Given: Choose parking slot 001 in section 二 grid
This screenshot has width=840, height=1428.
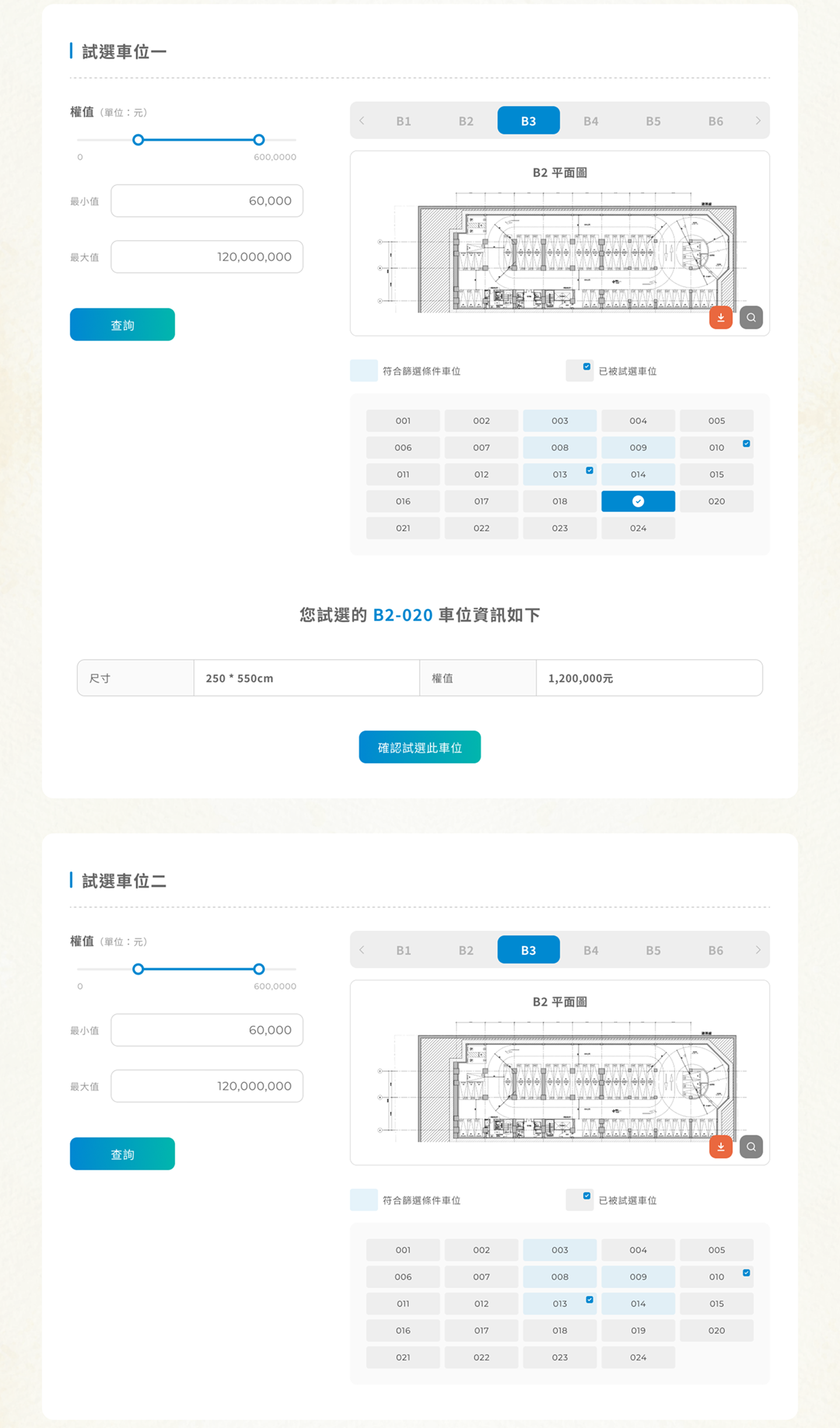Looking at the screenshot, I should [x=403, y=1250].
